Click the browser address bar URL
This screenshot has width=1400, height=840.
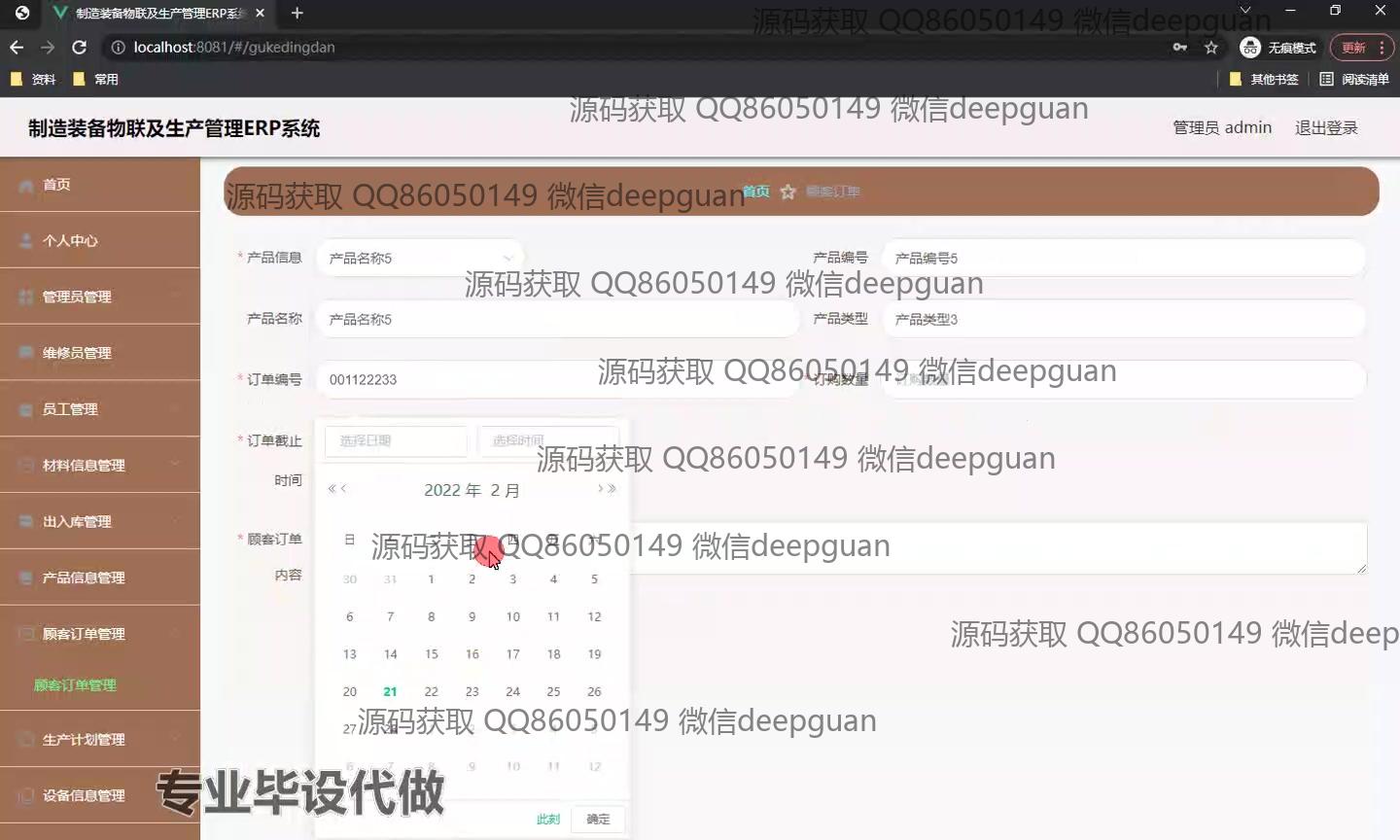[x=234, y=47]
